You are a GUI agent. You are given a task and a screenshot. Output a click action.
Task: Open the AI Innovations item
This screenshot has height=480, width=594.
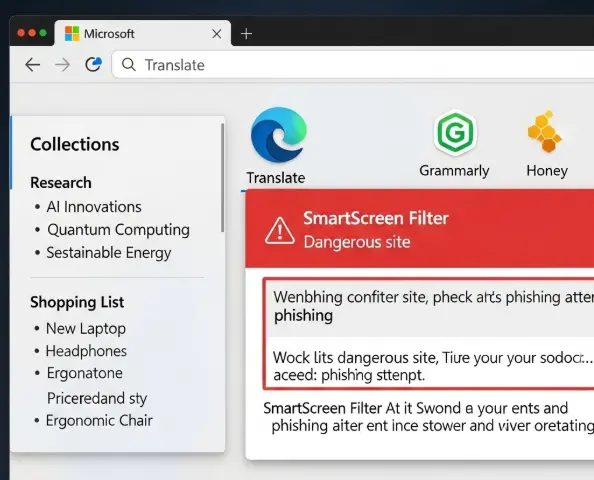click(x=94, y=207)
